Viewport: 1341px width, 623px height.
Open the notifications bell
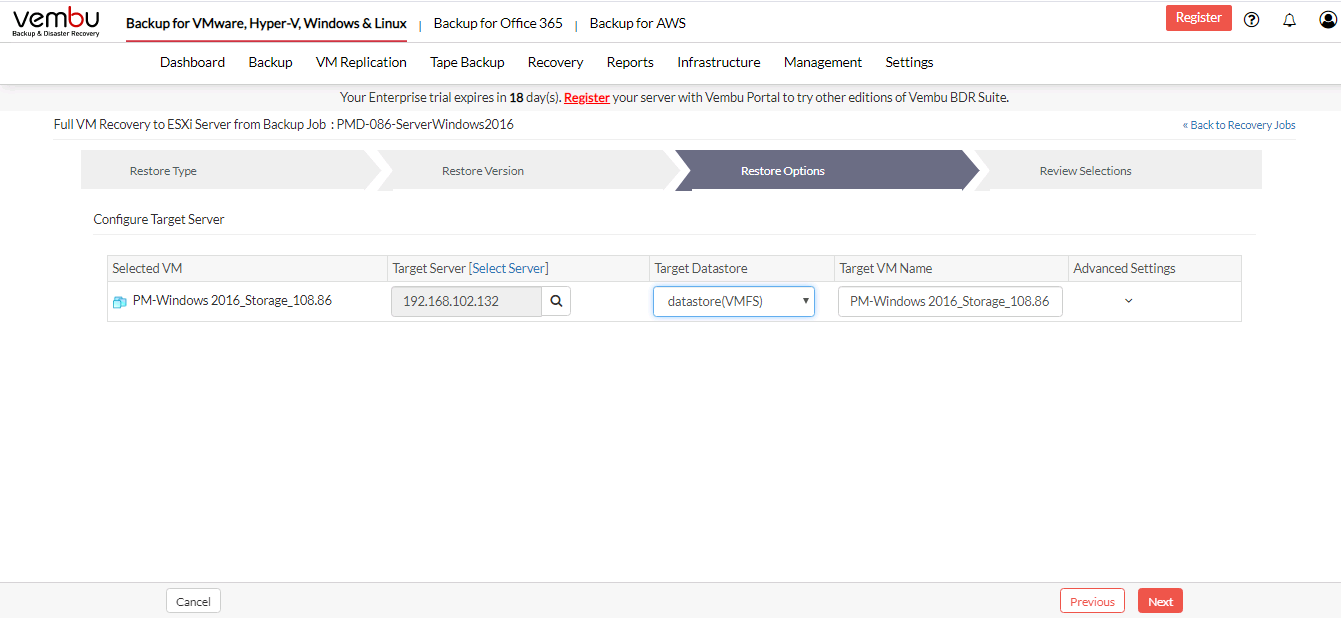[1289, 19]
